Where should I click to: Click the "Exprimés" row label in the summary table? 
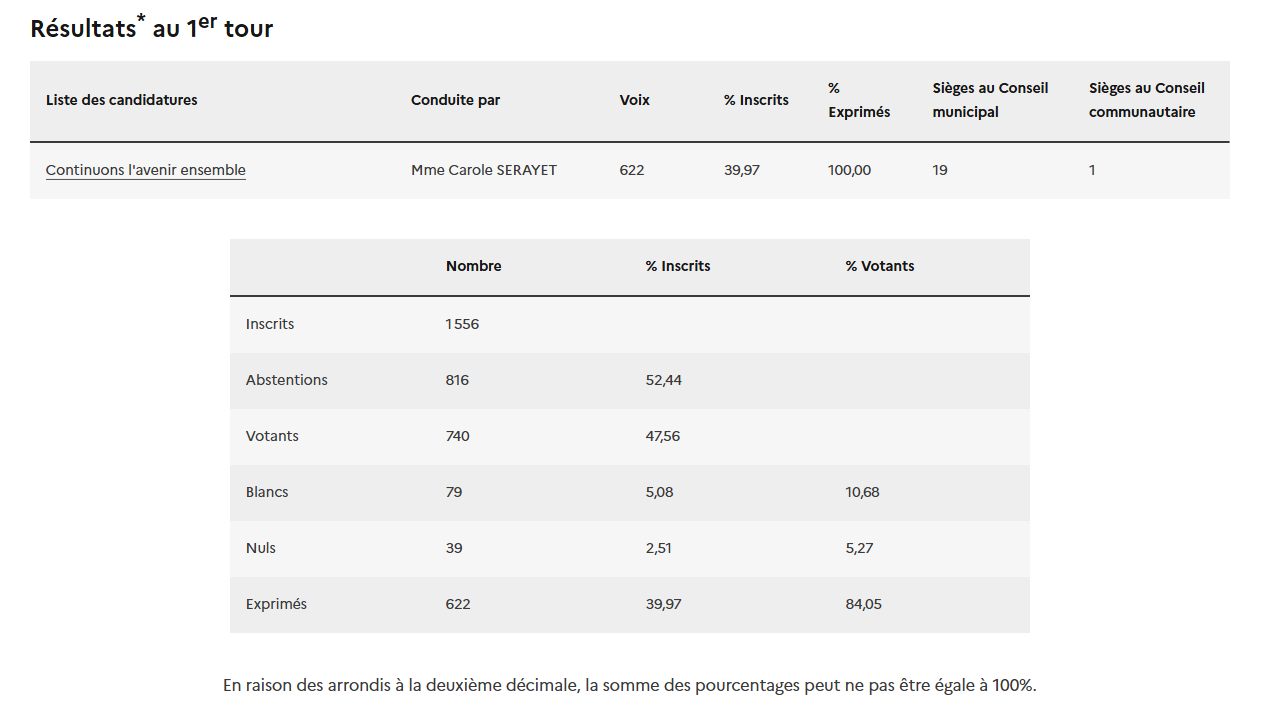pyautogui.click(x=276, y=604)
